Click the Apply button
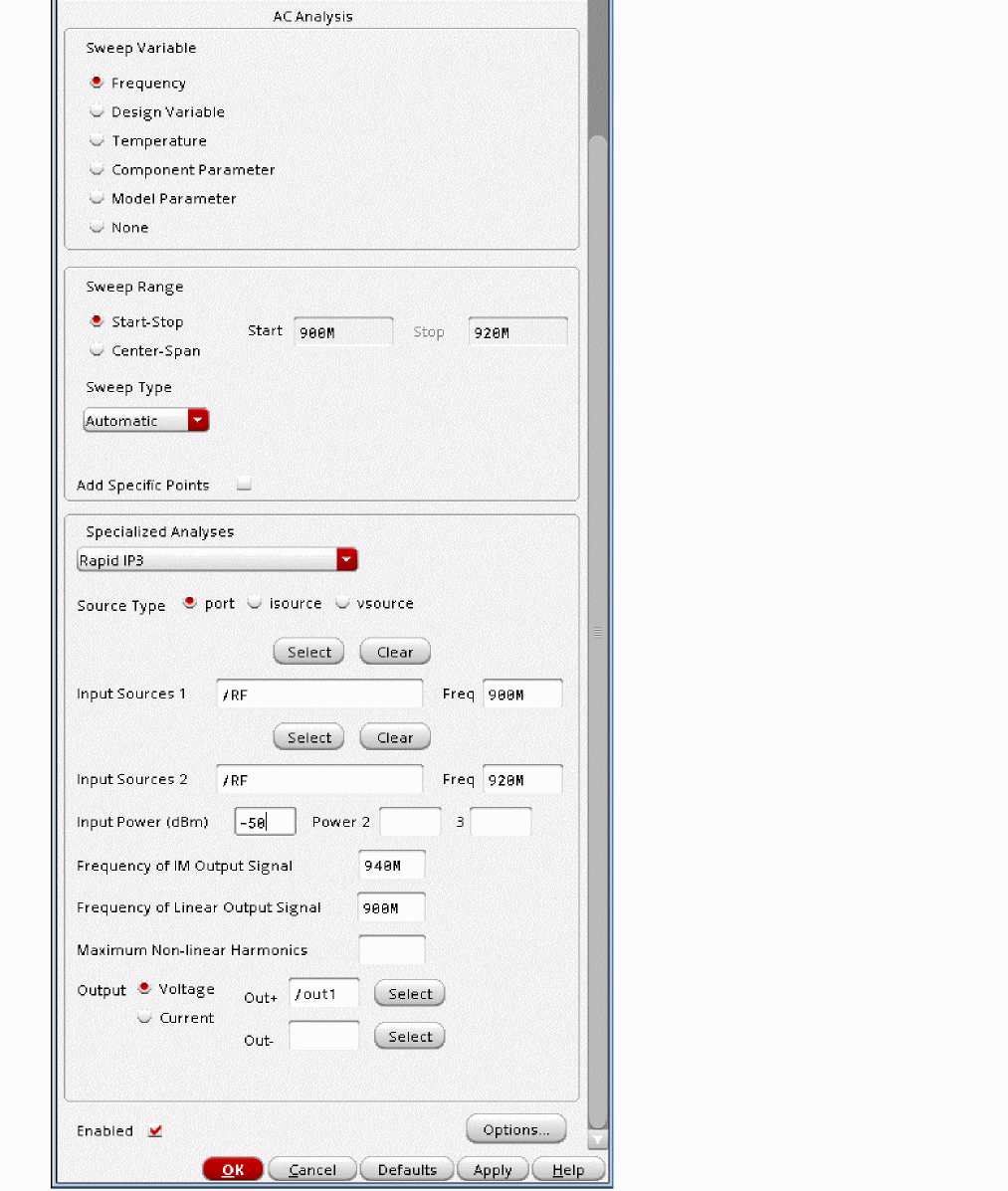Image resolution: width=1008 pixels, height=1191 pixels. tap(493, 1170)
